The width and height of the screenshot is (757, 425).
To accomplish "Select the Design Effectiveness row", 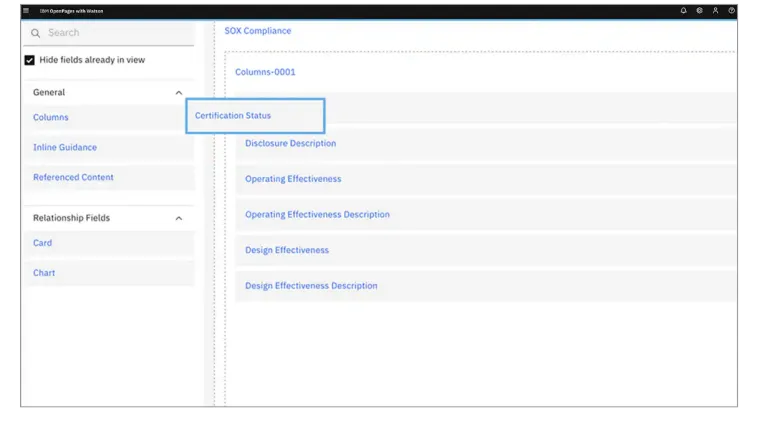I will pos(486,250).
